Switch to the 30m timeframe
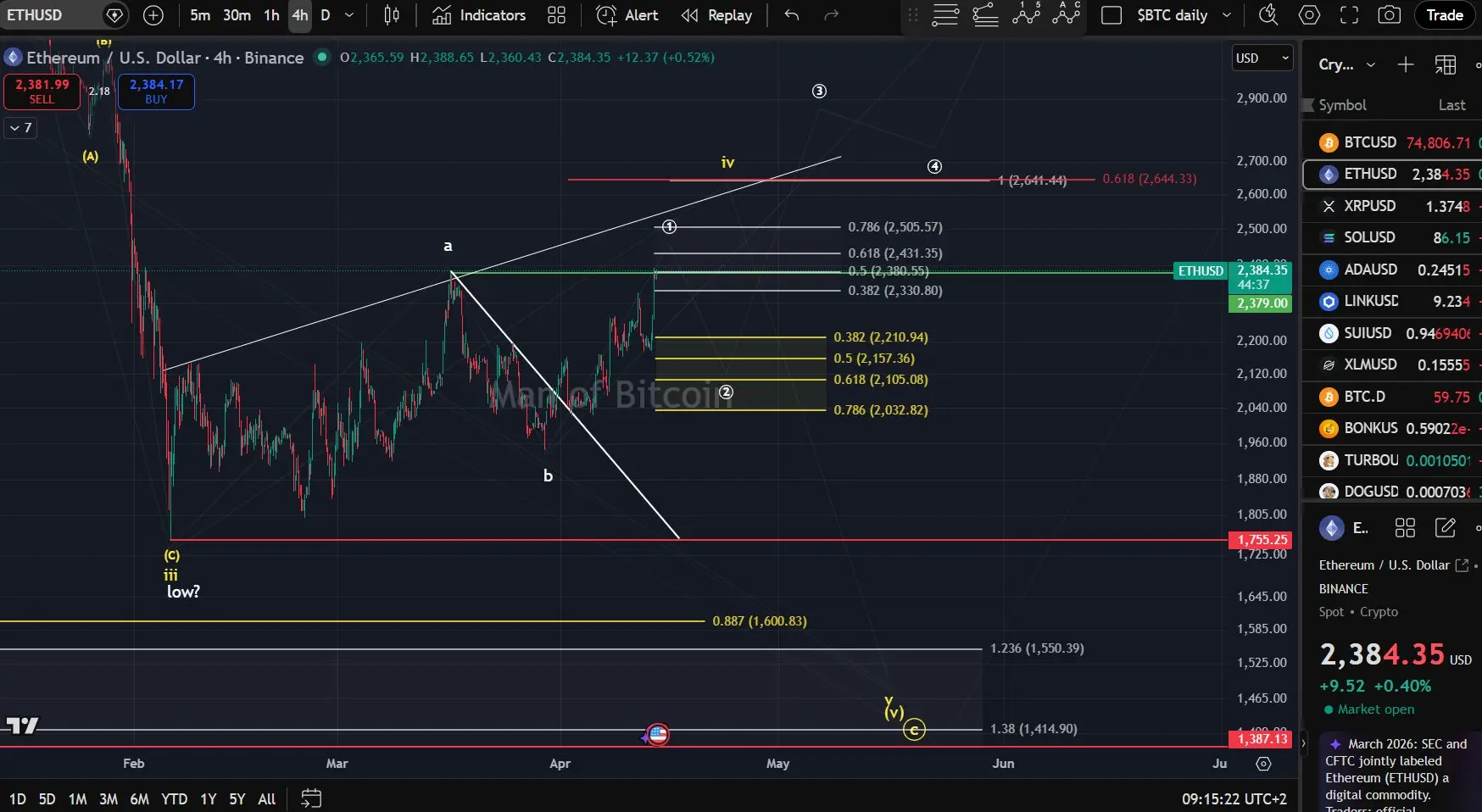The height and width of the screenshot is (812, 1482). click(x=237, y=15)
